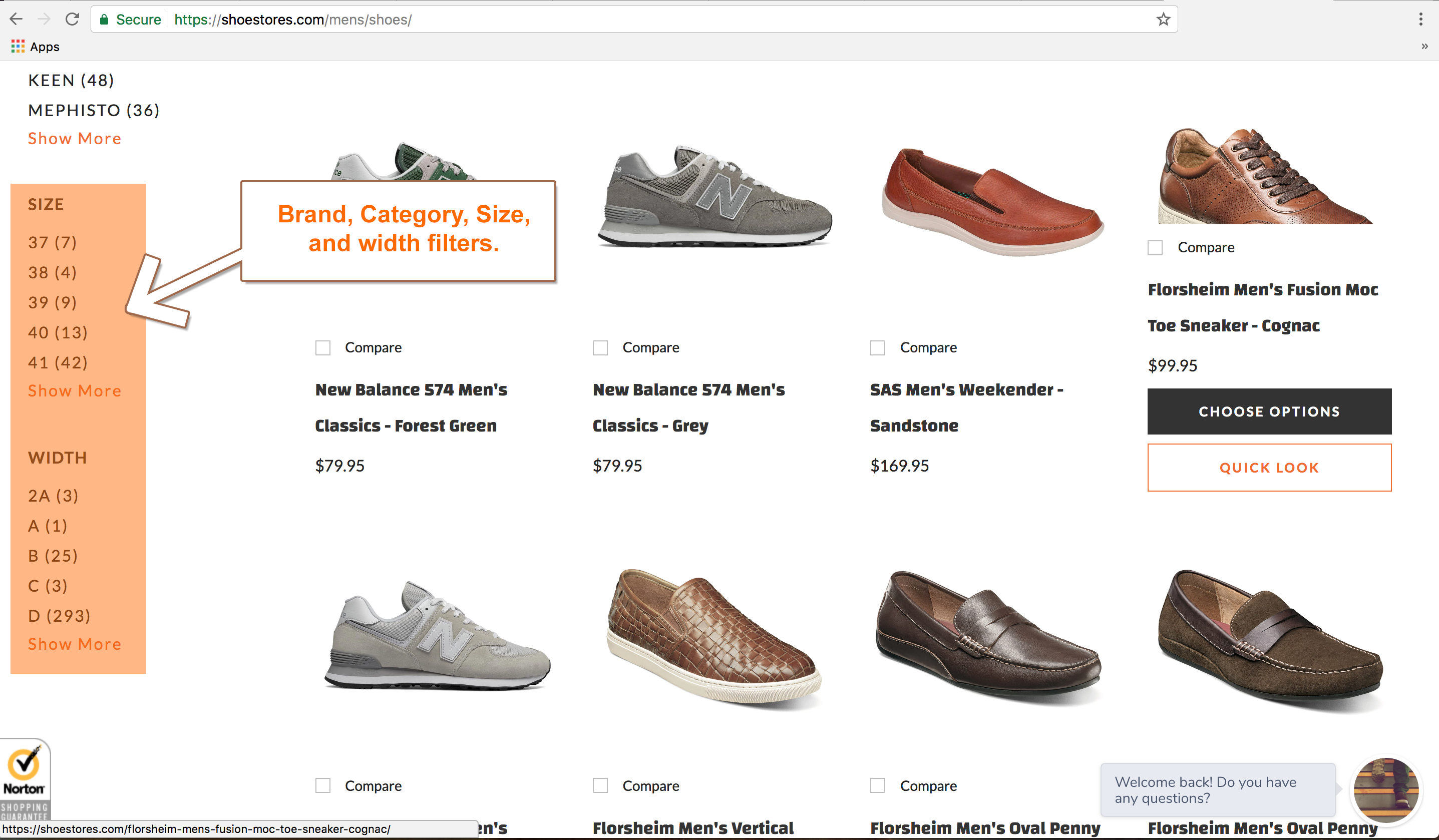Show more widths in WIDTH filter
This screenshot has width=1439, height=840.
[x=75, y=644]
